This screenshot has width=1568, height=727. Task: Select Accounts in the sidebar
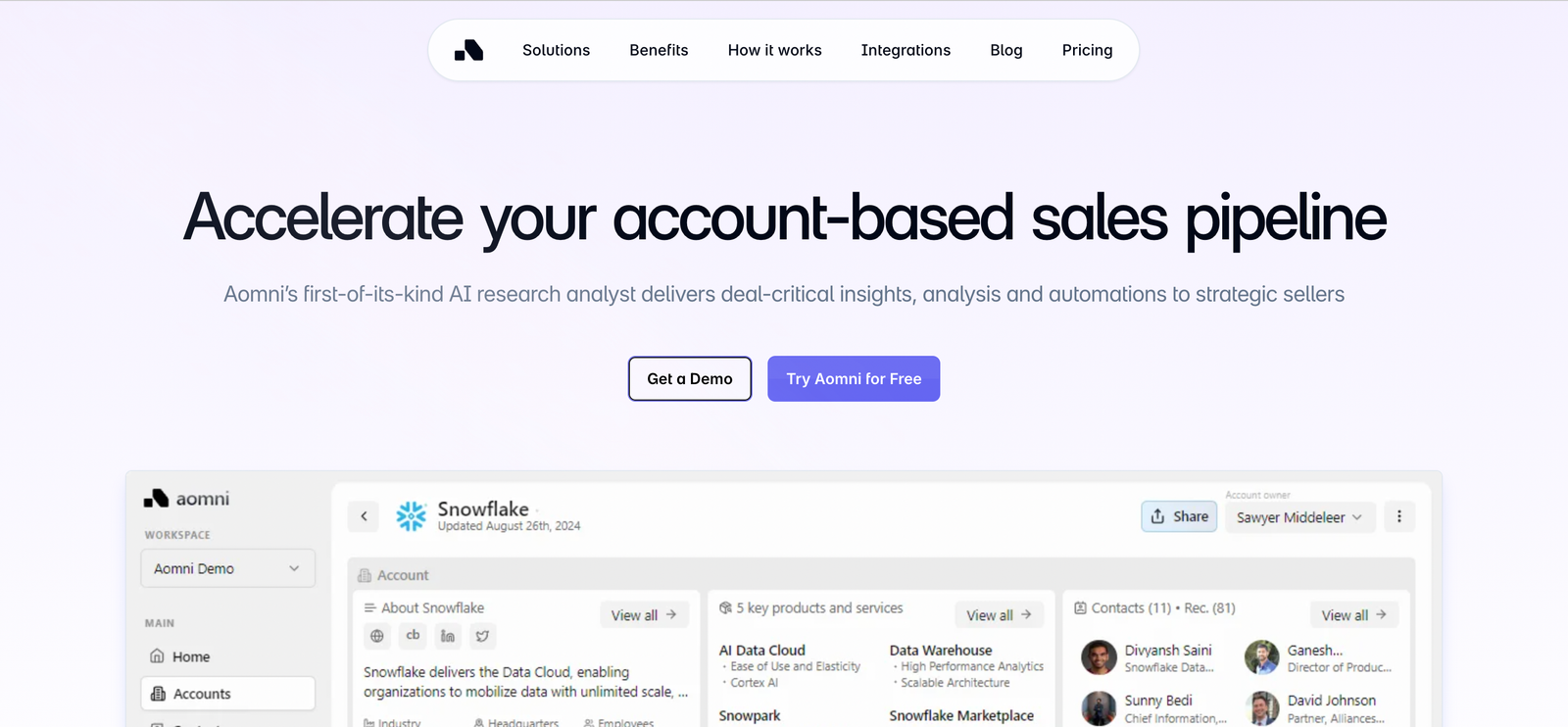[x=227, y=694]
